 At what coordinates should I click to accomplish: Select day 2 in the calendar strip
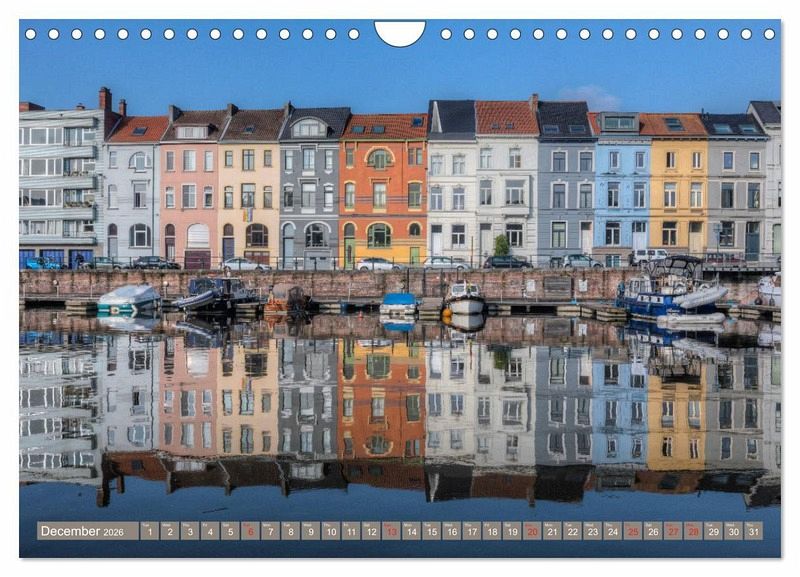click(170, 531)
